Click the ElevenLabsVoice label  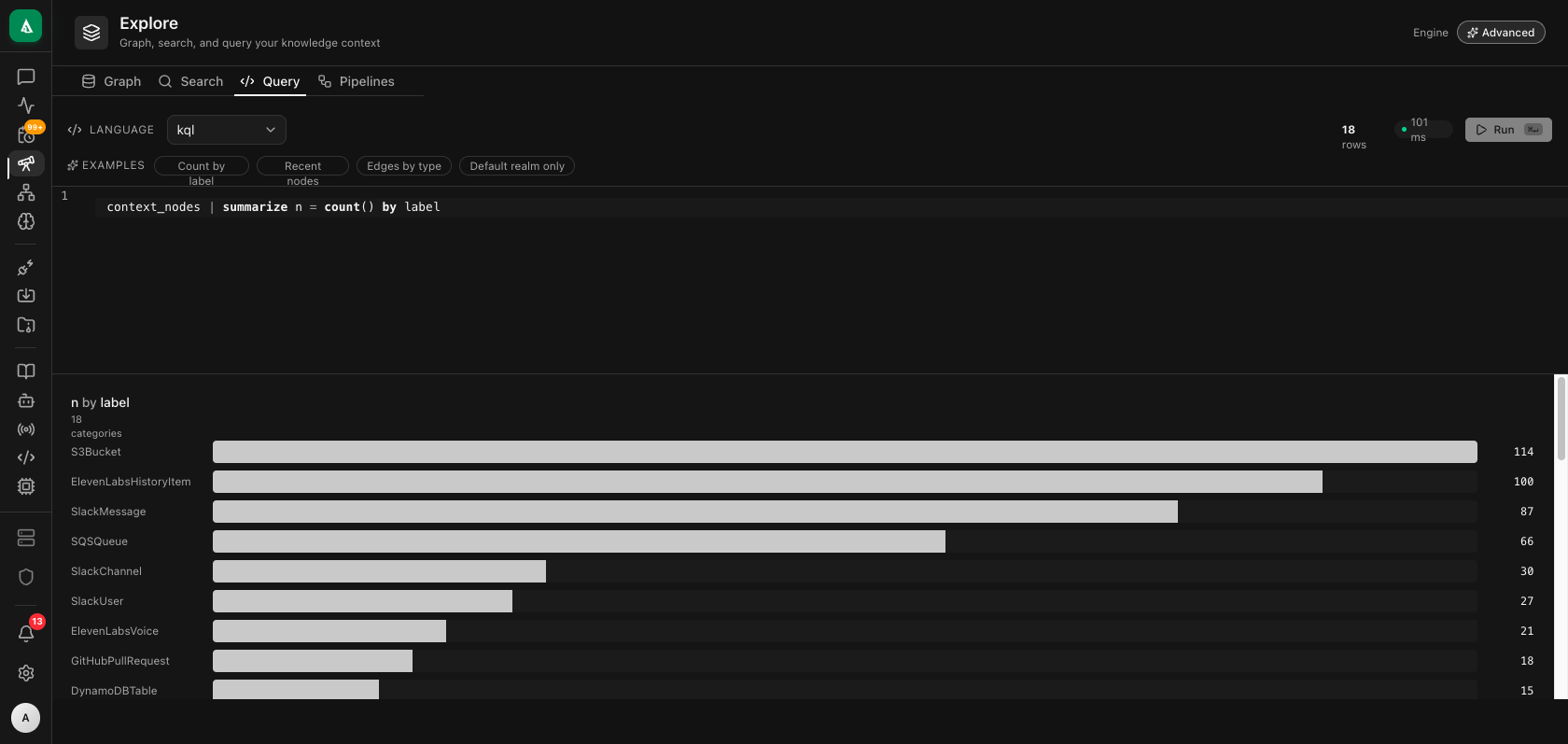(x=115, y=631)
